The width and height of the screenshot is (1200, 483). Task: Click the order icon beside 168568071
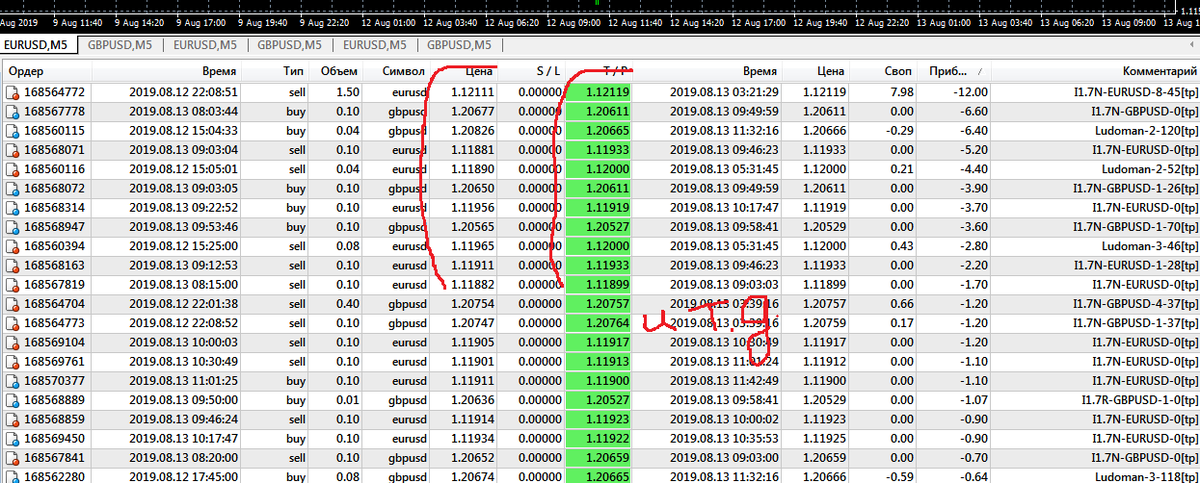point(12,150)
